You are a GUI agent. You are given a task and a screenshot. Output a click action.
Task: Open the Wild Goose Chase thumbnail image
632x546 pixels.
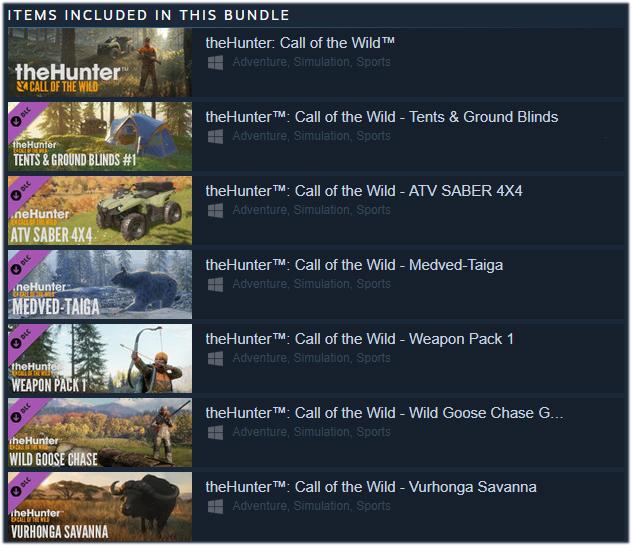pos(100,433)
